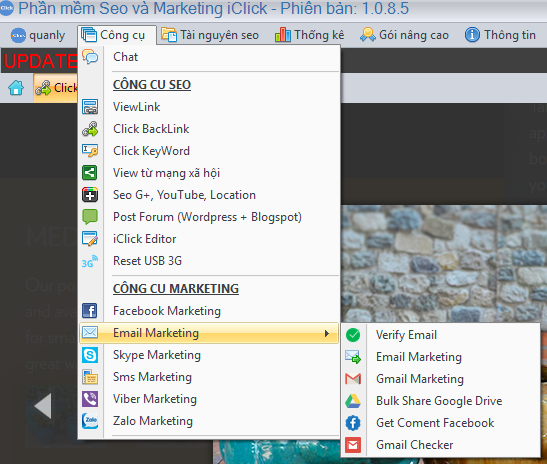Viewport: 547px width, 464px height.
Task: Click the Home house icon in the tab bar
Action: (16, 88)
